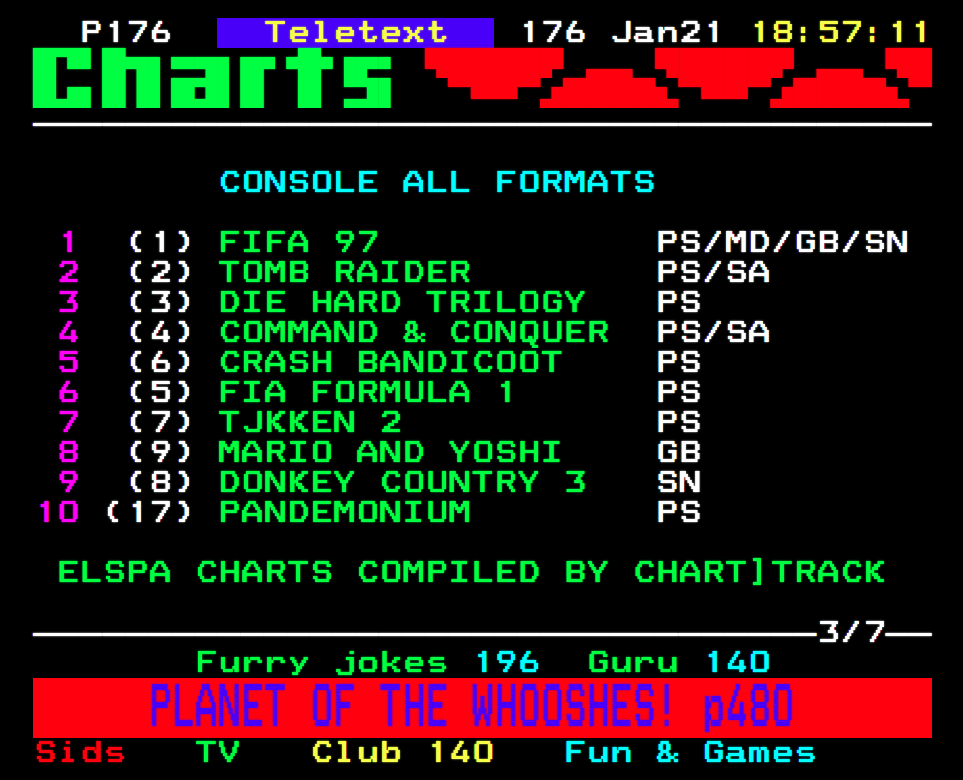Click the green Charts logo title

pyautogui.click(x=212, y=78)
